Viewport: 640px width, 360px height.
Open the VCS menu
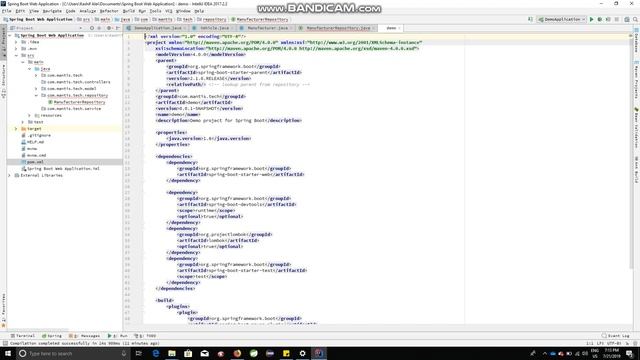169,11
